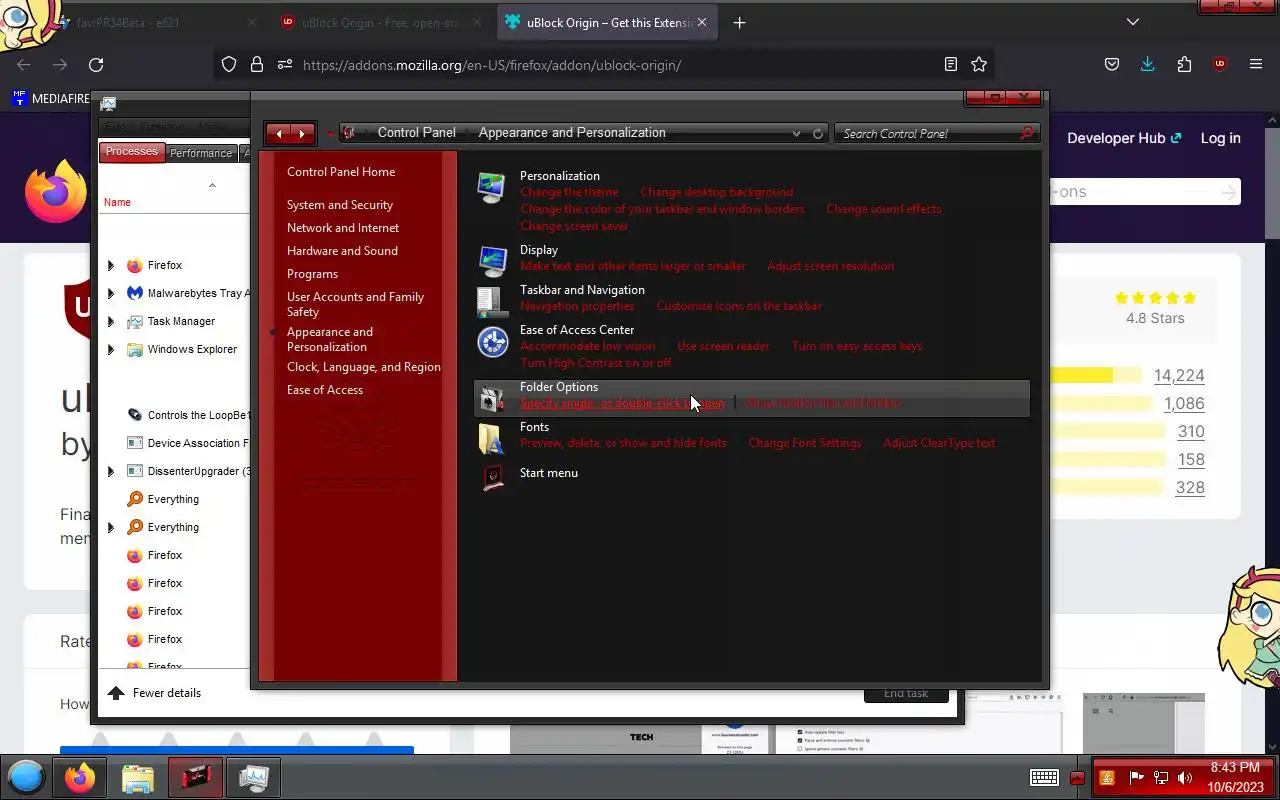This screenshot has height=800, width=1280.
Task: Bookmark this page with the star
Action: coord(979,65)
